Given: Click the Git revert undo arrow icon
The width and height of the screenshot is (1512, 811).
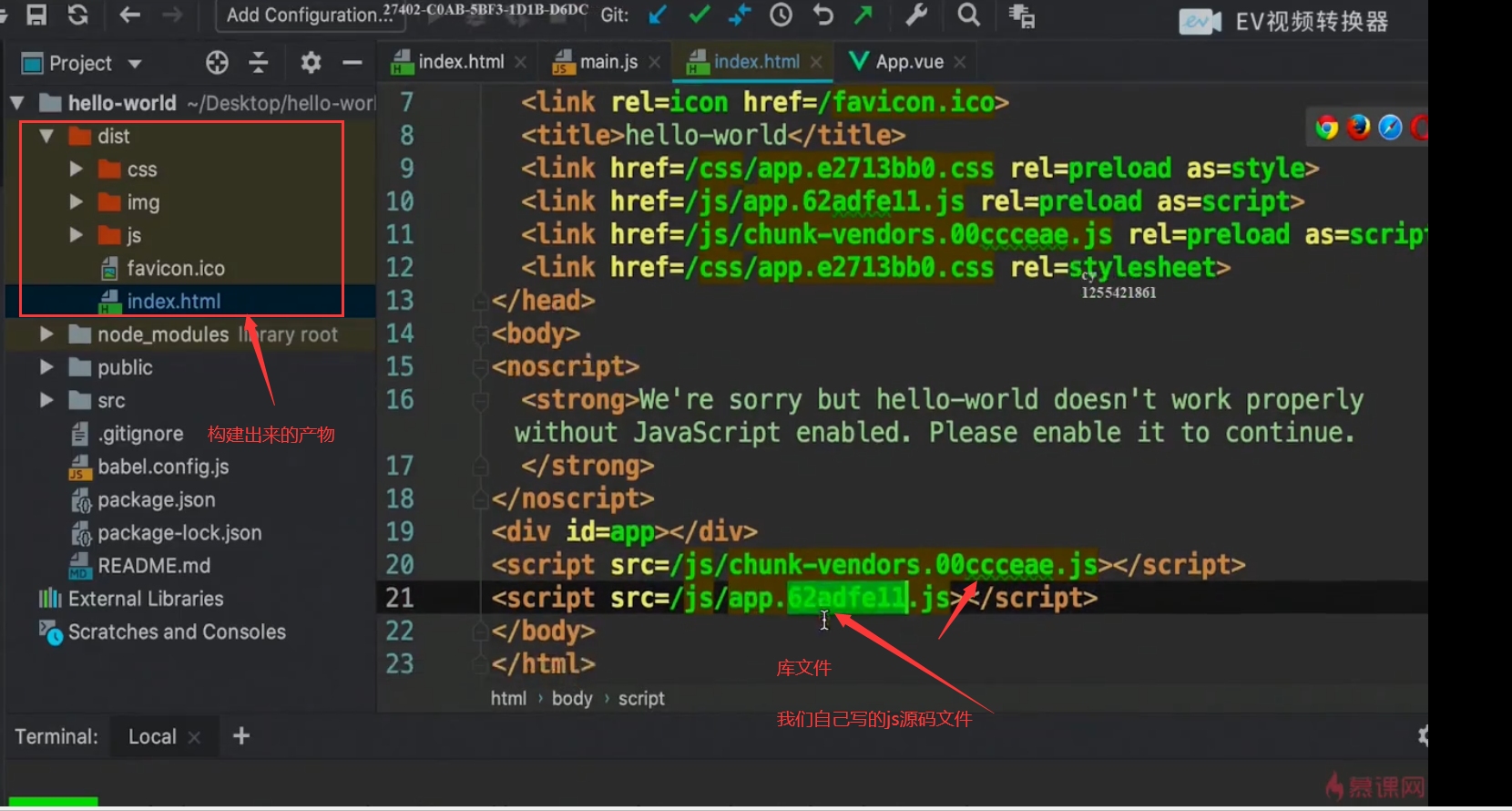Looking at the screenshot, I should [x=823, y=15].
